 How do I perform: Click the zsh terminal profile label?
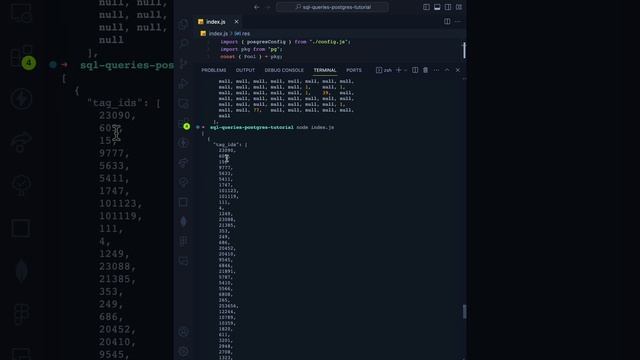pos(384,70)
